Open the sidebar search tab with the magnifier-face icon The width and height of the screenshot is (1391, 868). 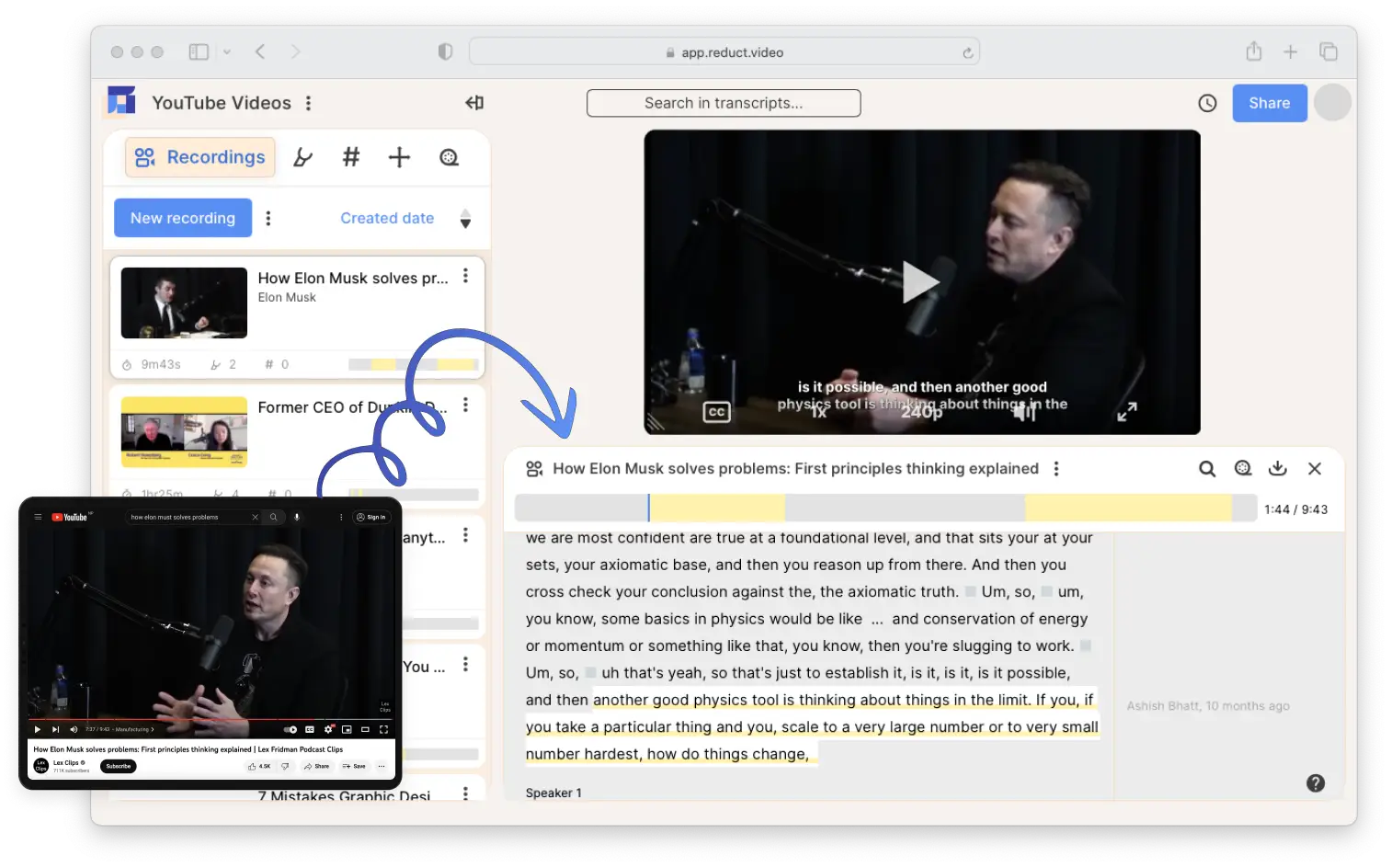coord(449,157)
